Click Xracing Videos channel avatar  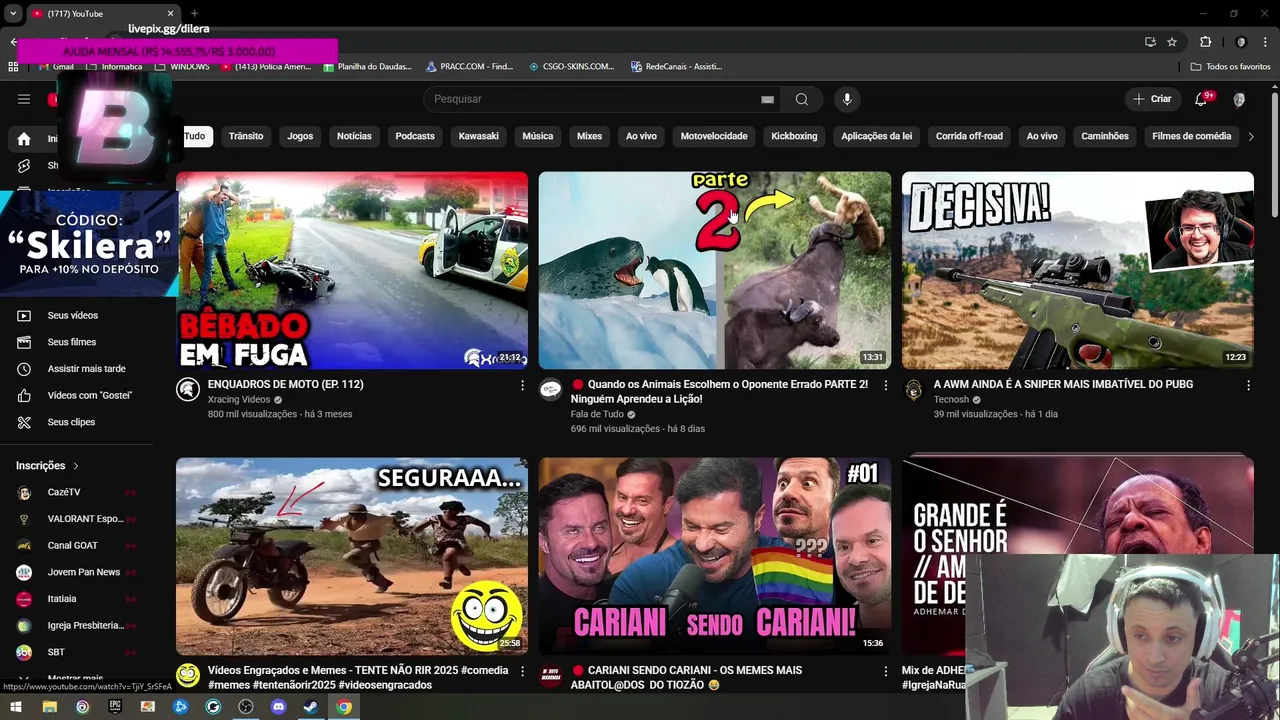tap(188, 390)
